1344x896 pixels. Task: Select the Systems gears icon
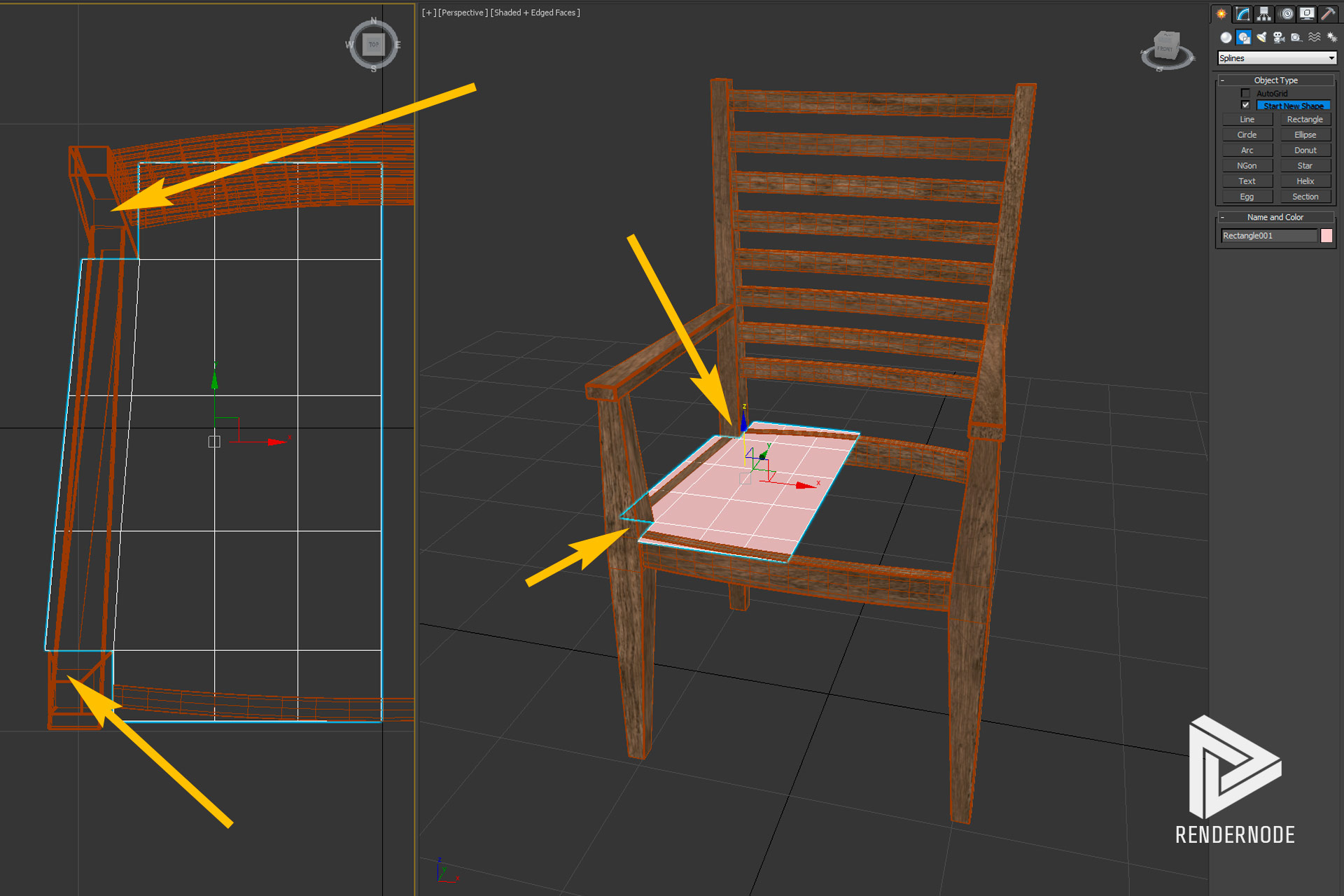pos(1332,38)
